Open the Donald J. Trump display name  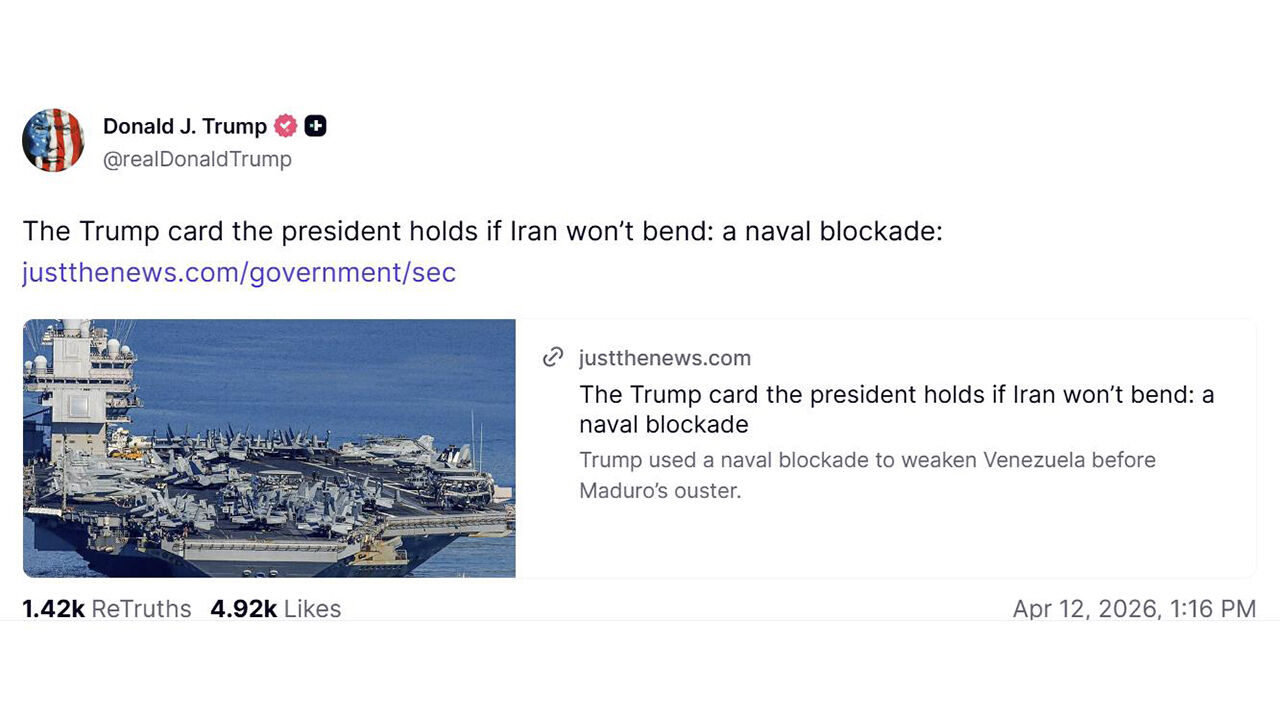pos(185,126)
